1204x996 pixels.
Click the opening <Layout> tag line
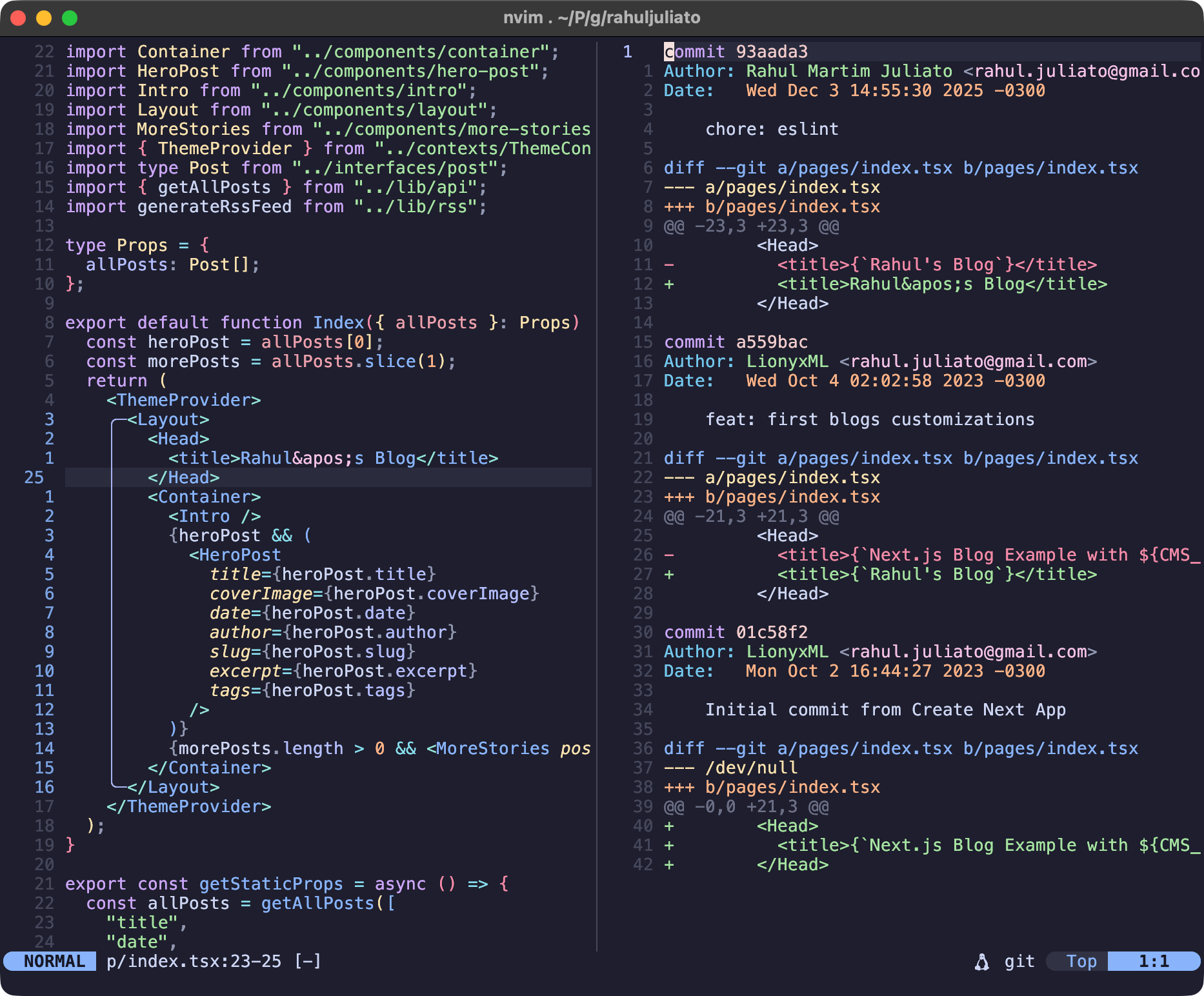tap(168, 419)
